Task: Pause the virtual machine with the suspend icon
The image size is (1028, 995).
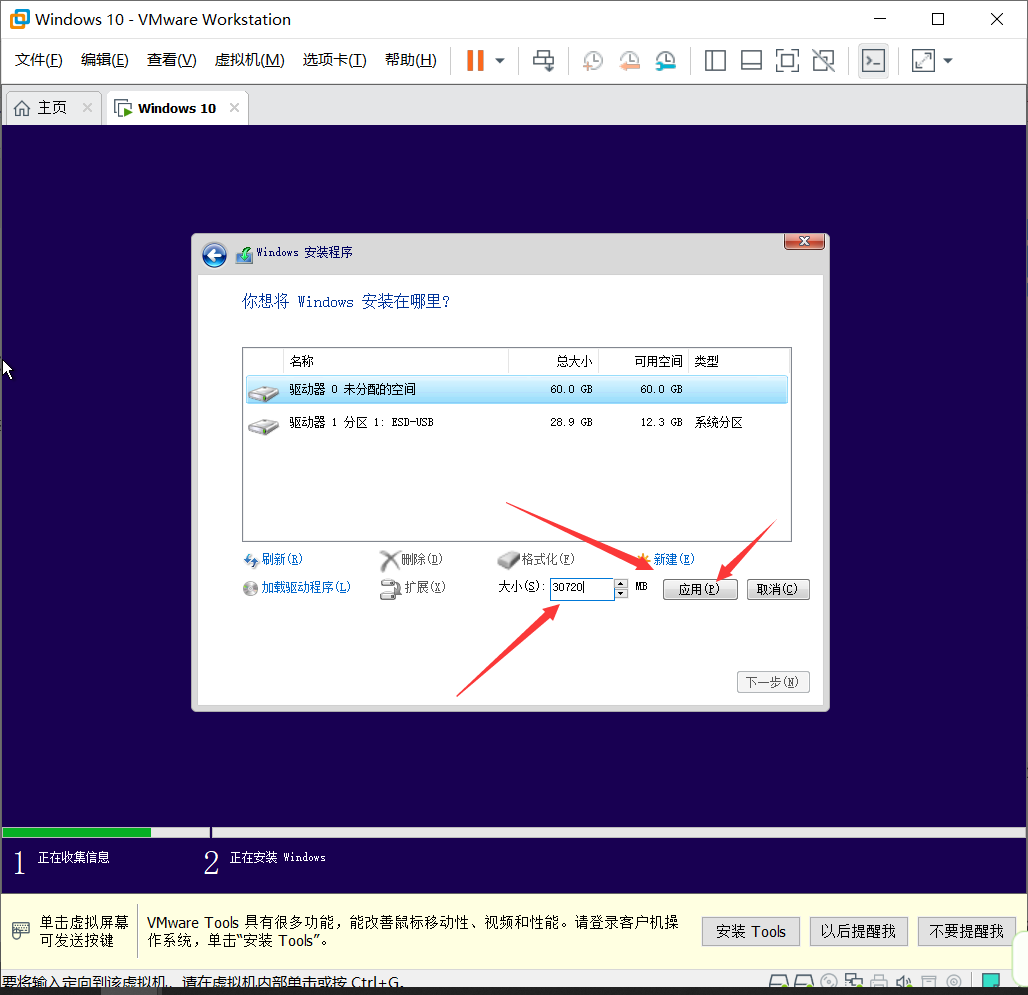Action: (475, 60)
